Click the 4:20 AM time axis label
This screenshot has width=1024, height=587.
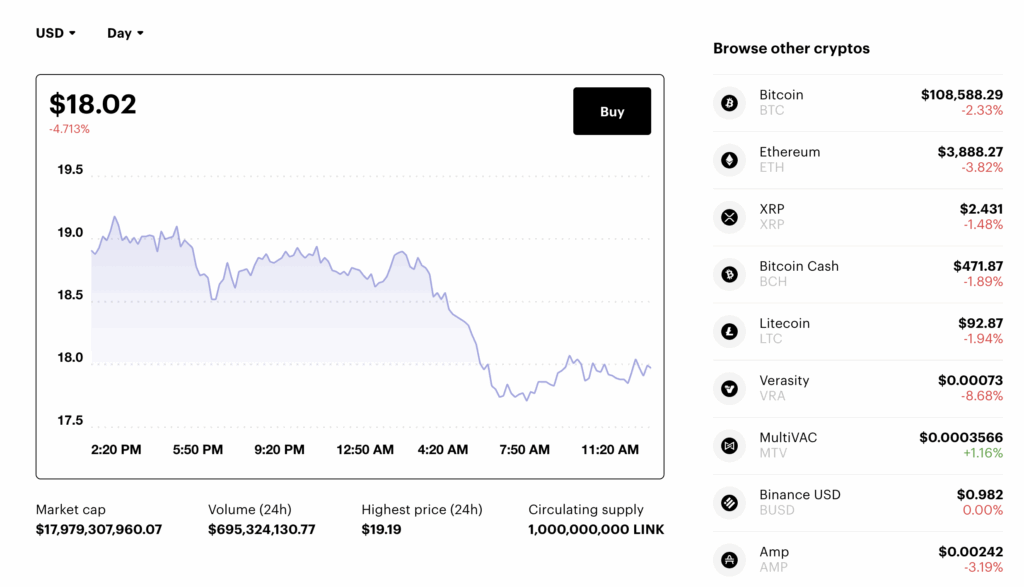[442, 450]
